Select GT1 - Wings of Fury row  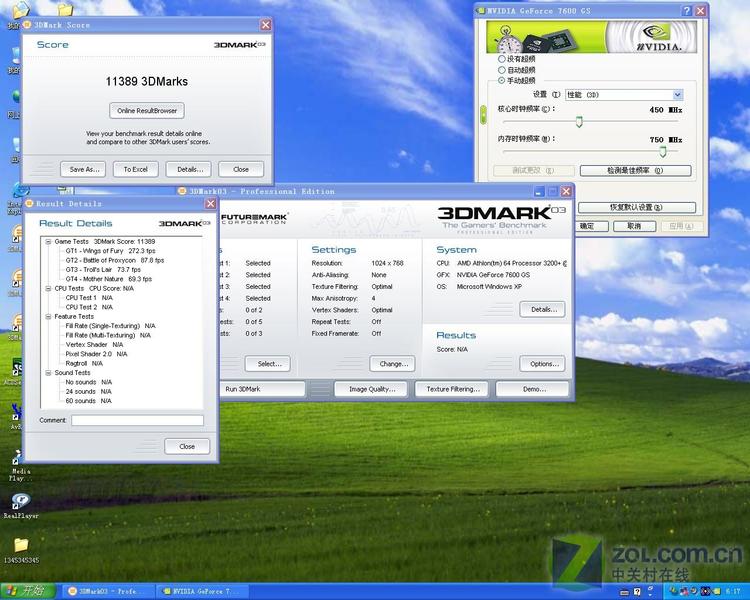click(x=110, y=251)
